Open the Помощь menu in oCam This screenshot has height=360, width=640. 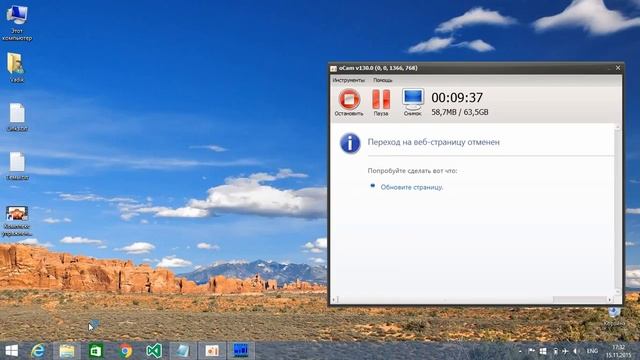click(382, 80)
